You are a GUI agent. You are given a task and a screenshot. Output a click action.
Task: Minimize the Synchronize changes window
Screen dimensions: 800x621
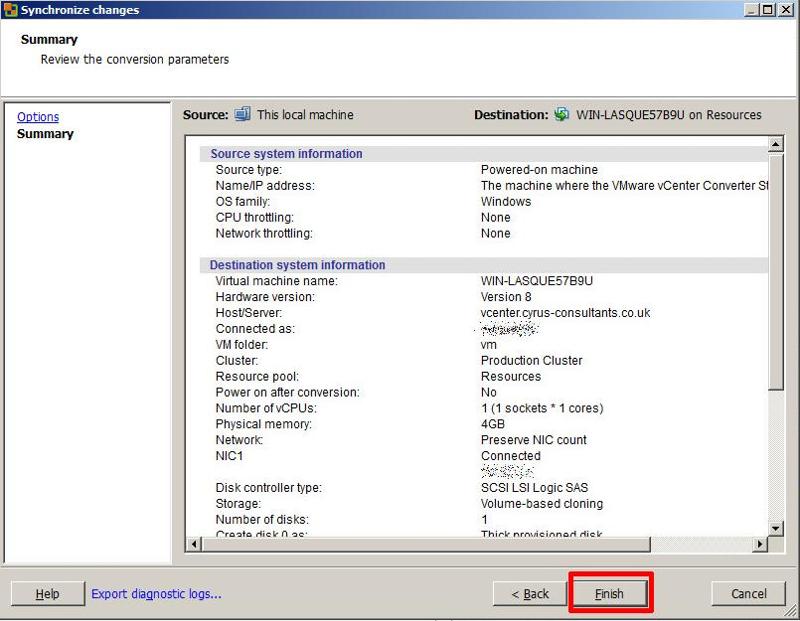pos(751,10)
